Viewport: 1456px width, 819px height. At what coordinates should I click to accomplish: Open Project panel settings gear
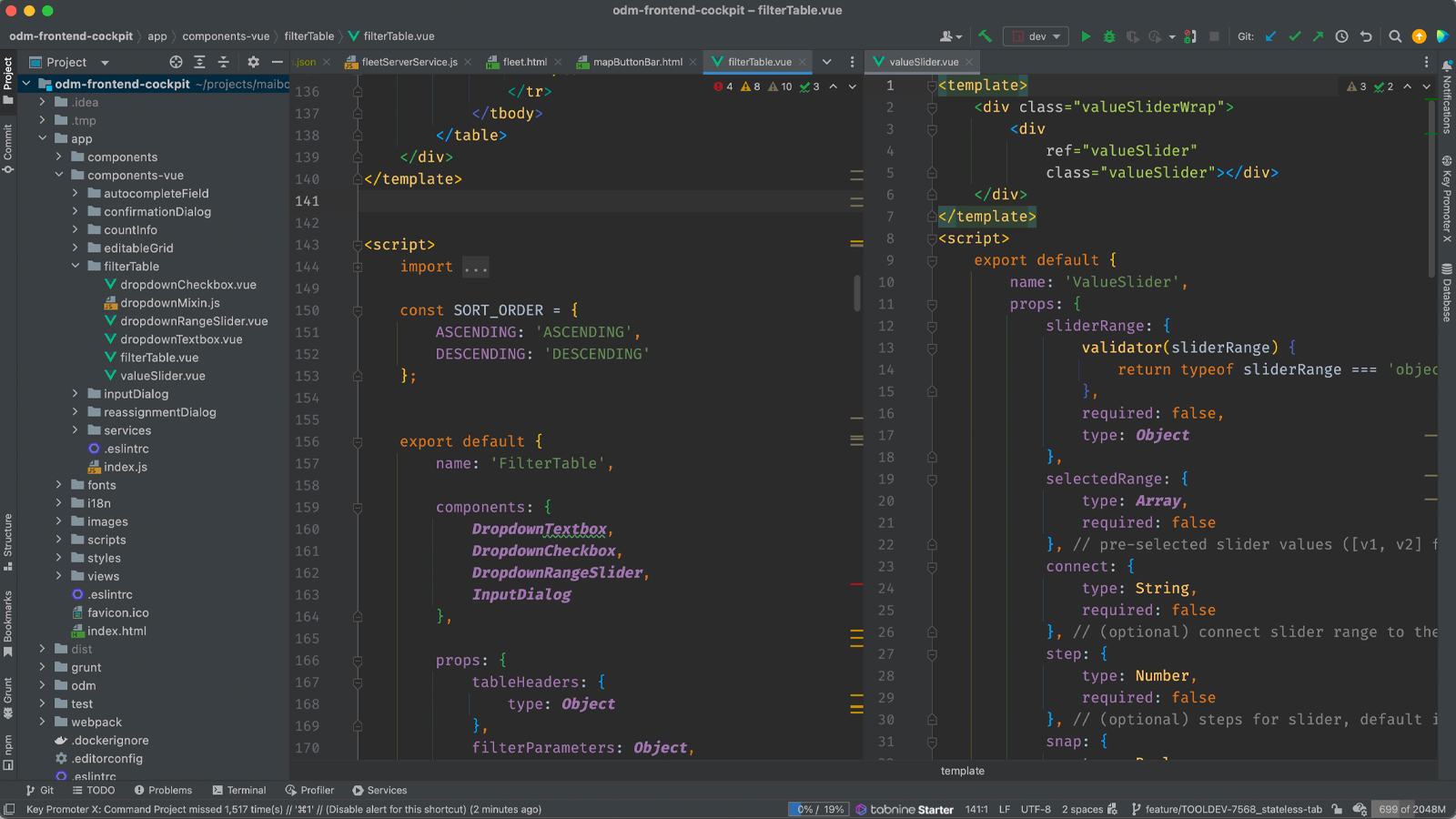click(x=253, y=62)
